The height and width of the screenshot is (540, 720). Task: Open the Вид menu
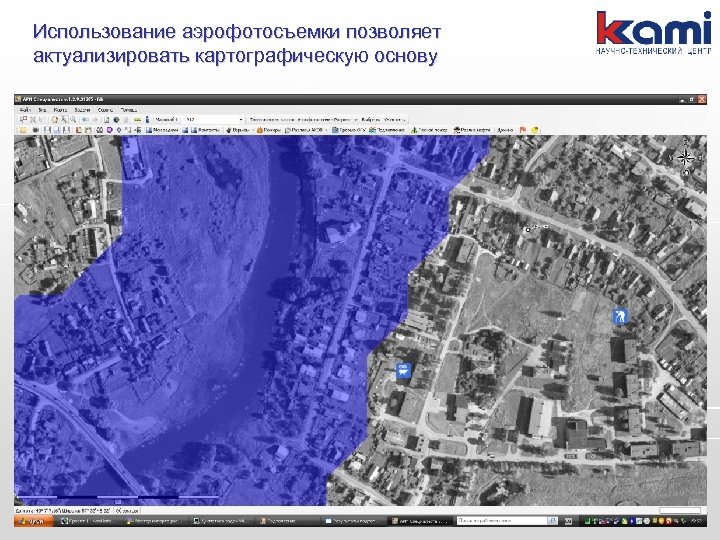pos(42,110)
